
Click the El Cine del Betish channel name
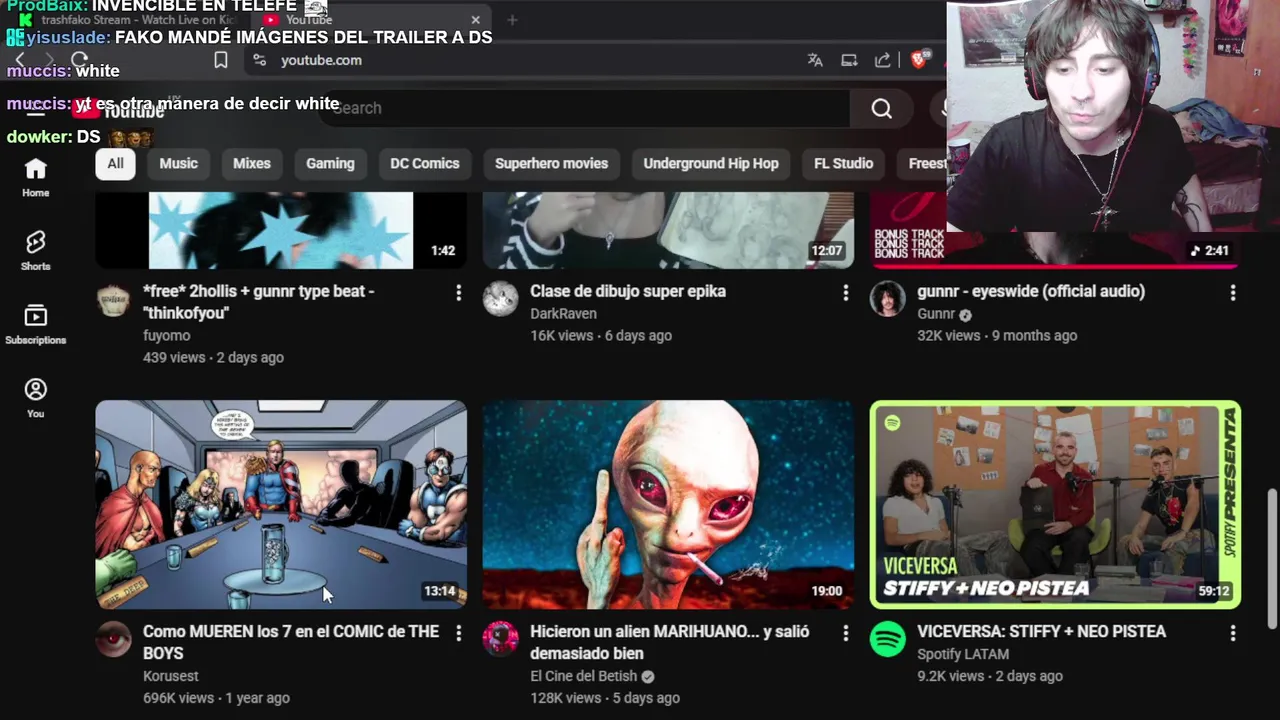pos(583,676)
